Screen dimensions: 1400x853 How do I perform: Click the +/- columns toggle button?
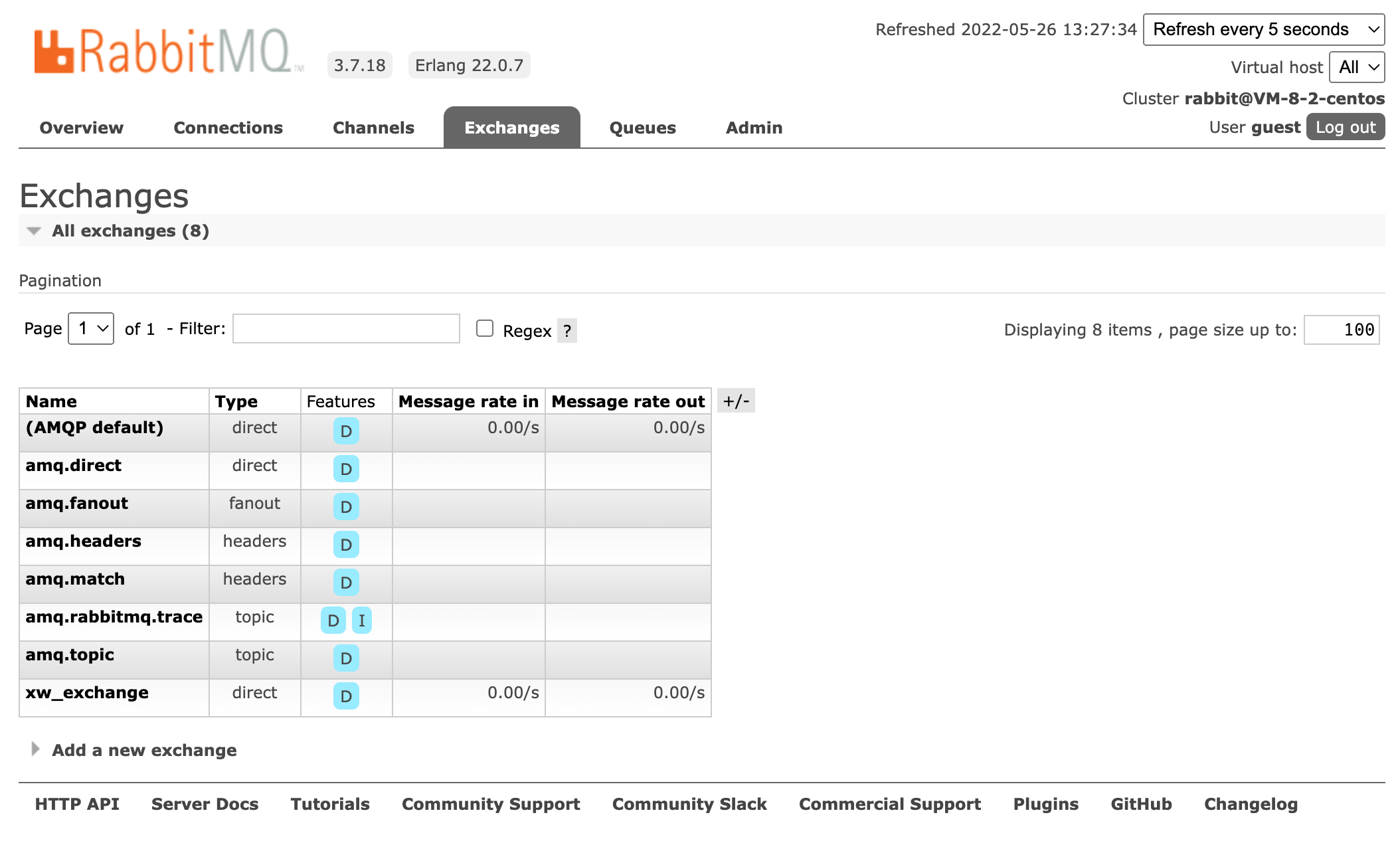click(736, 401)
